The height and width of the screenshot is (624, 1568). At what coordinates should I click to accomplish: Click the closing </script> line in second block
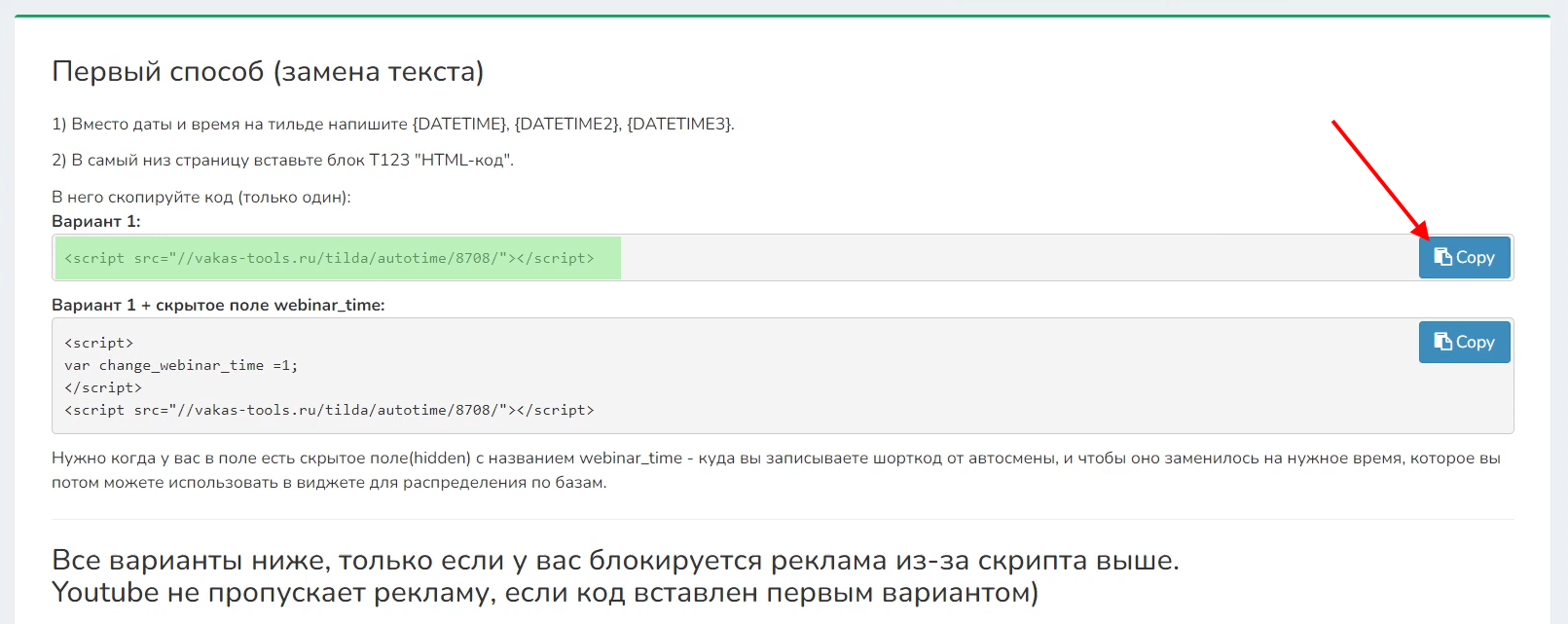103,387
